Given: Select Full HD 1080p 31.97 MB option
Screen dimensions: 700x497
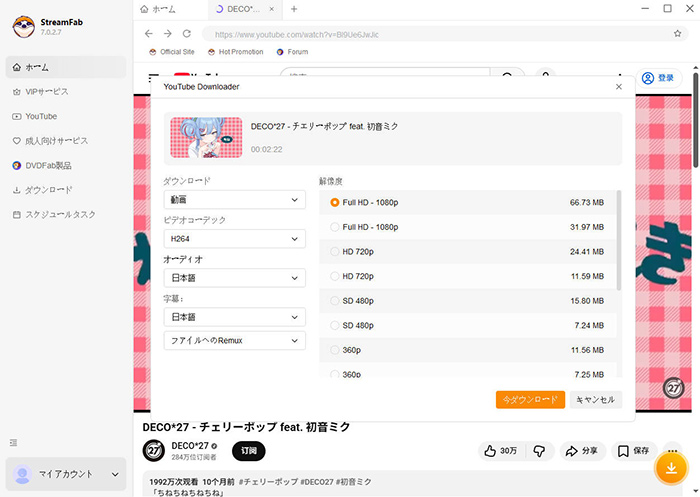Looking at the screenshot, I should [x=467, y=227].
